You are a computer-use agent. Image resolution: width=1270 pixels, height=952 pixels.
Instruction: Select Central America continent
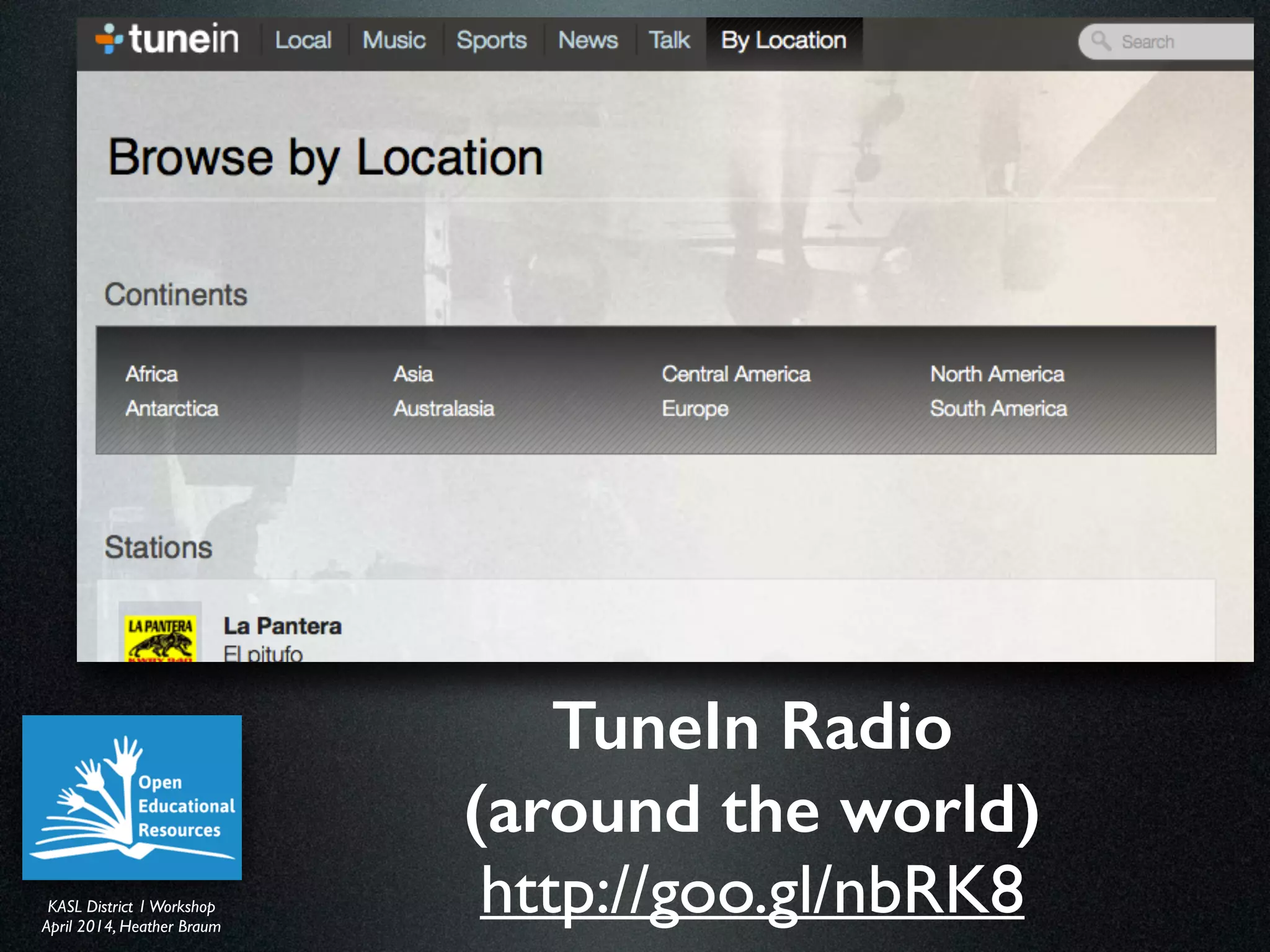[x=736, y=374]
